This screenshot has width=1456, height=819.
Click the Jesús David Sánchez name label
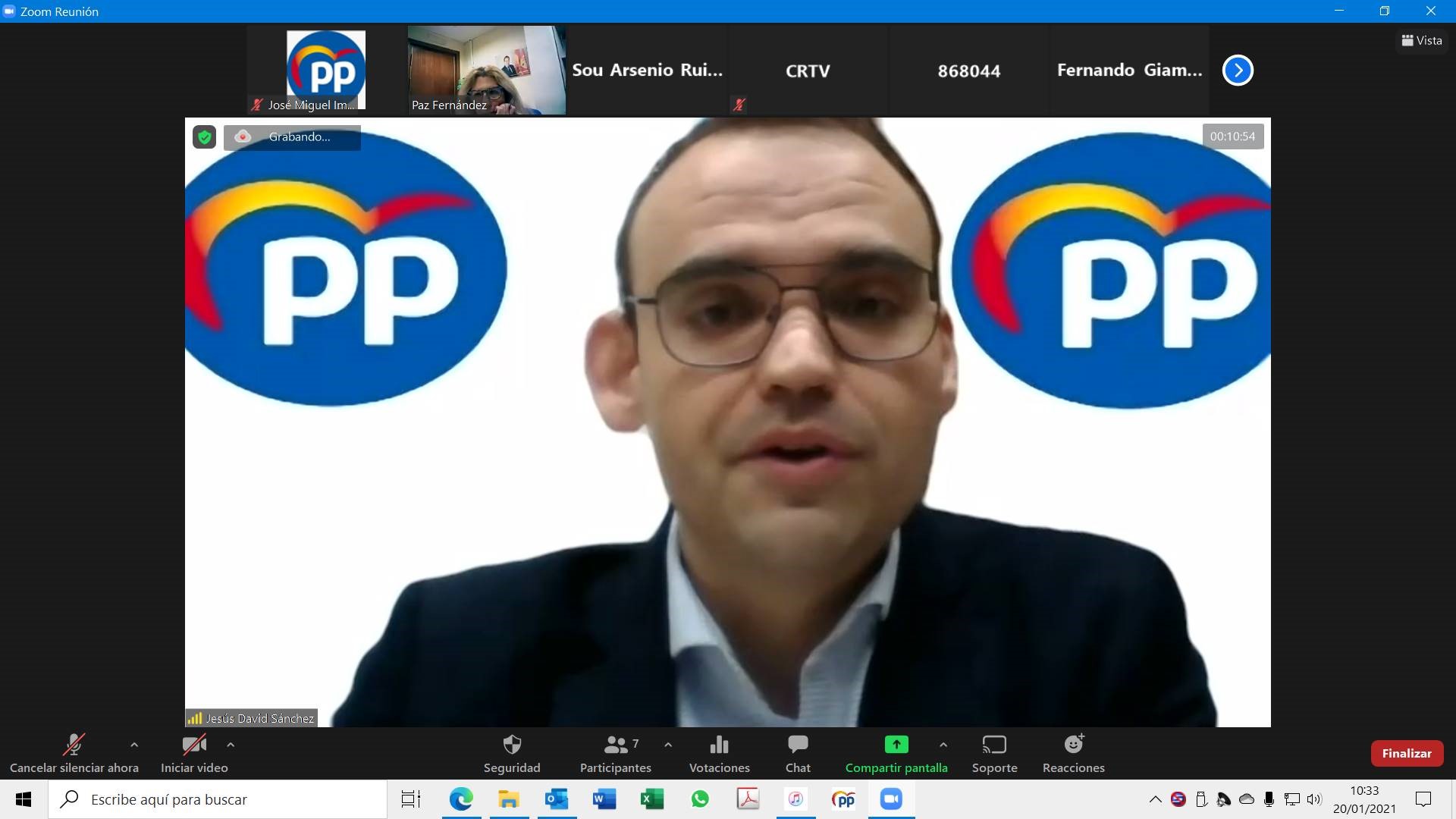coord(252,718)
